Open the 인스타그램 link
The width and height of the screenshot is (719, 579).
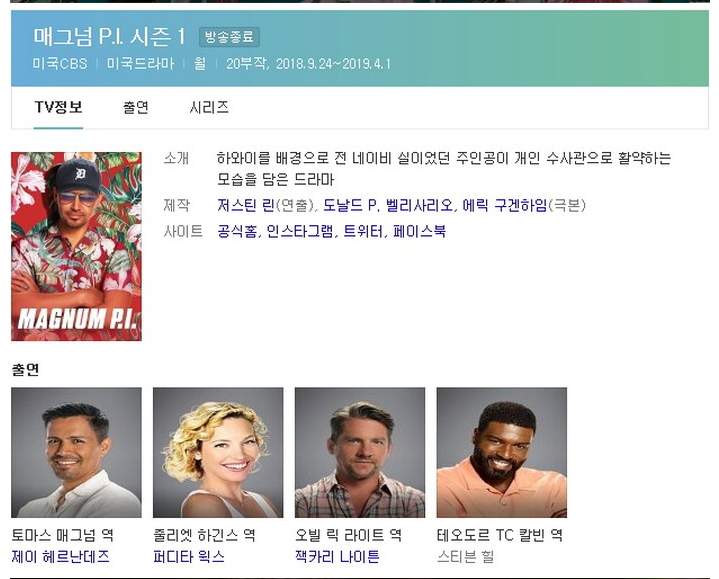point(300,231)
